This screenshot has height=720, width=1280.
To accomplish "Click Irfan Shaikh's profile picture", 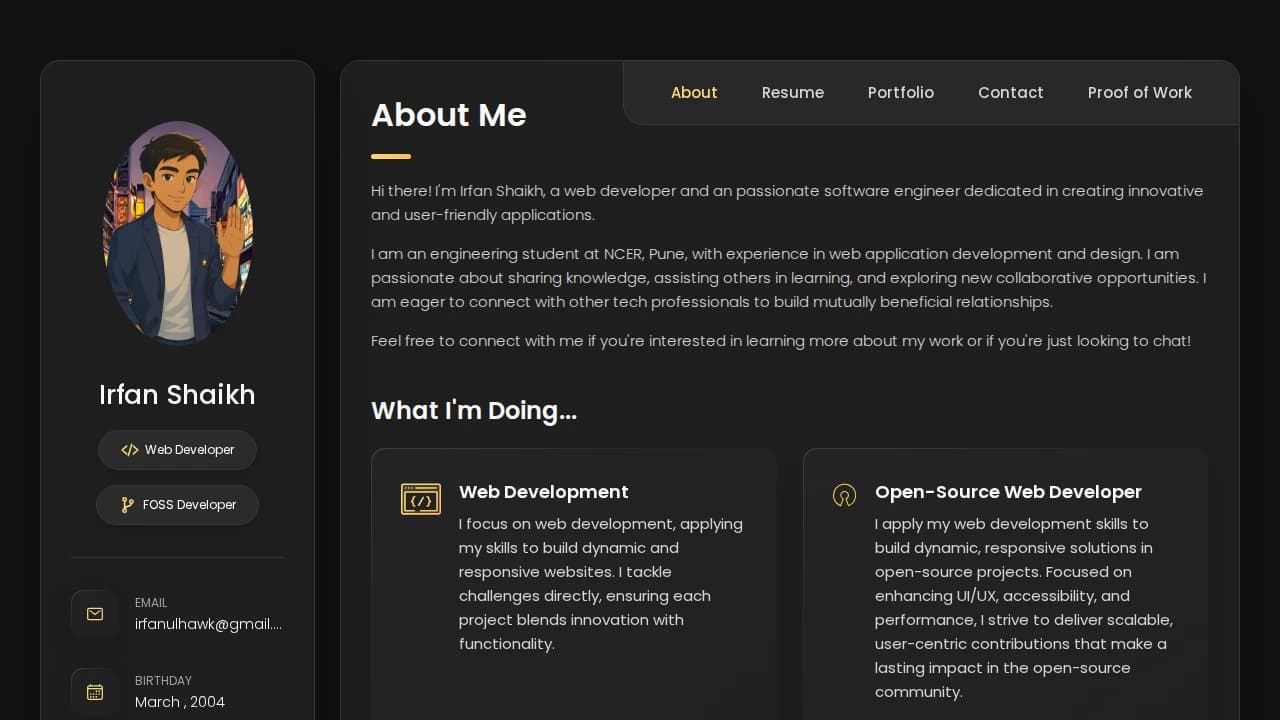I will 177,233.
